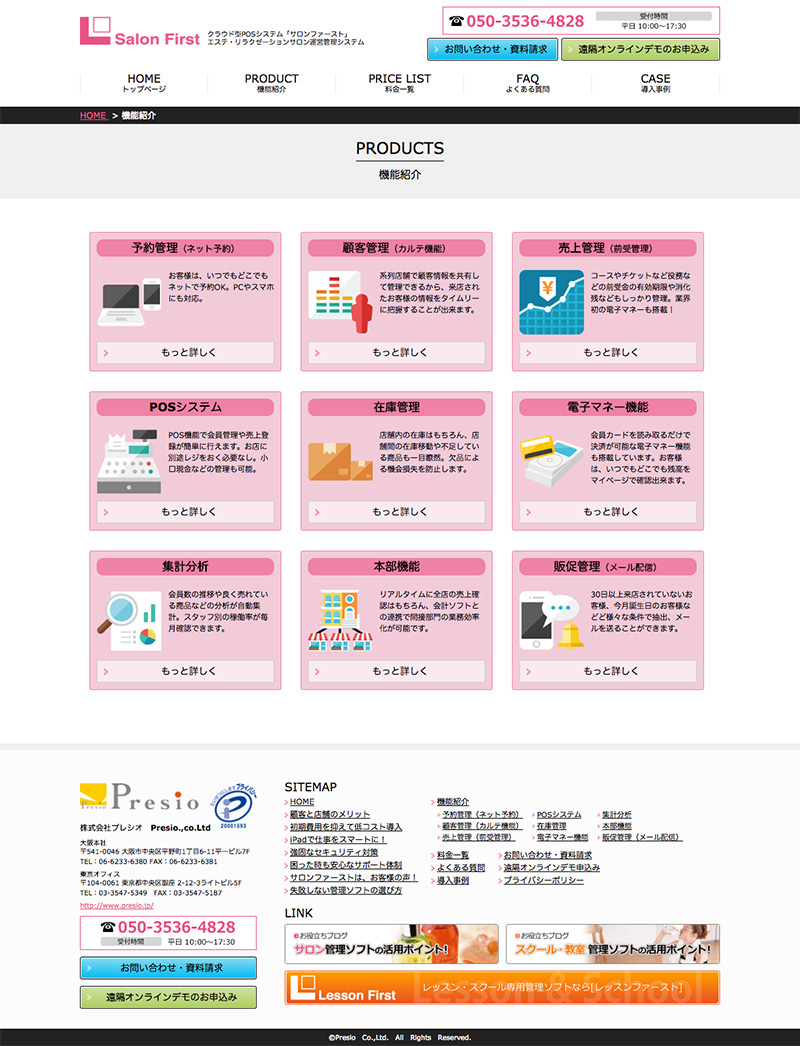Click the orange Lesson First banner

[501, 987]
